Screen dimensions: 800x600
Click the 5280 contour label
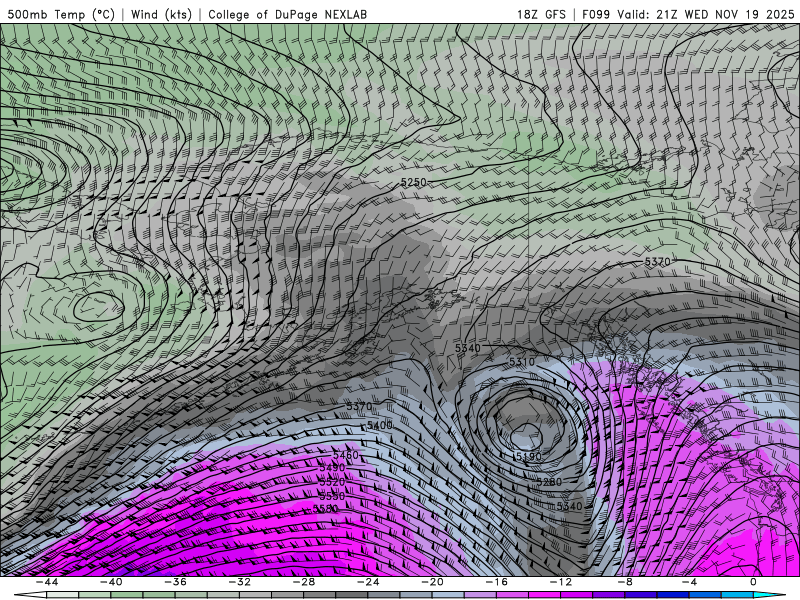point(549,482)
